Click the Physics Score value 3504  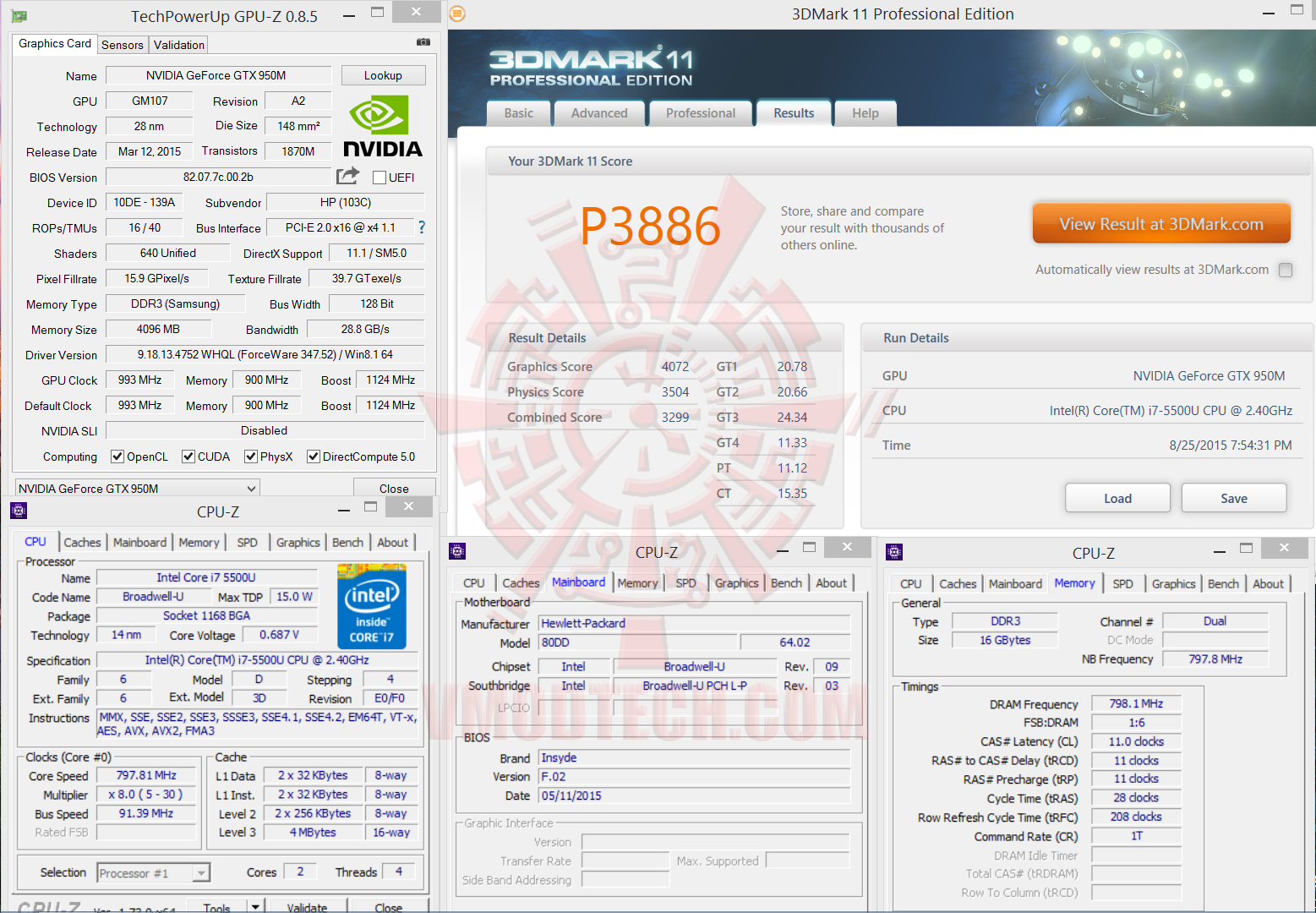tap(675, 392)
